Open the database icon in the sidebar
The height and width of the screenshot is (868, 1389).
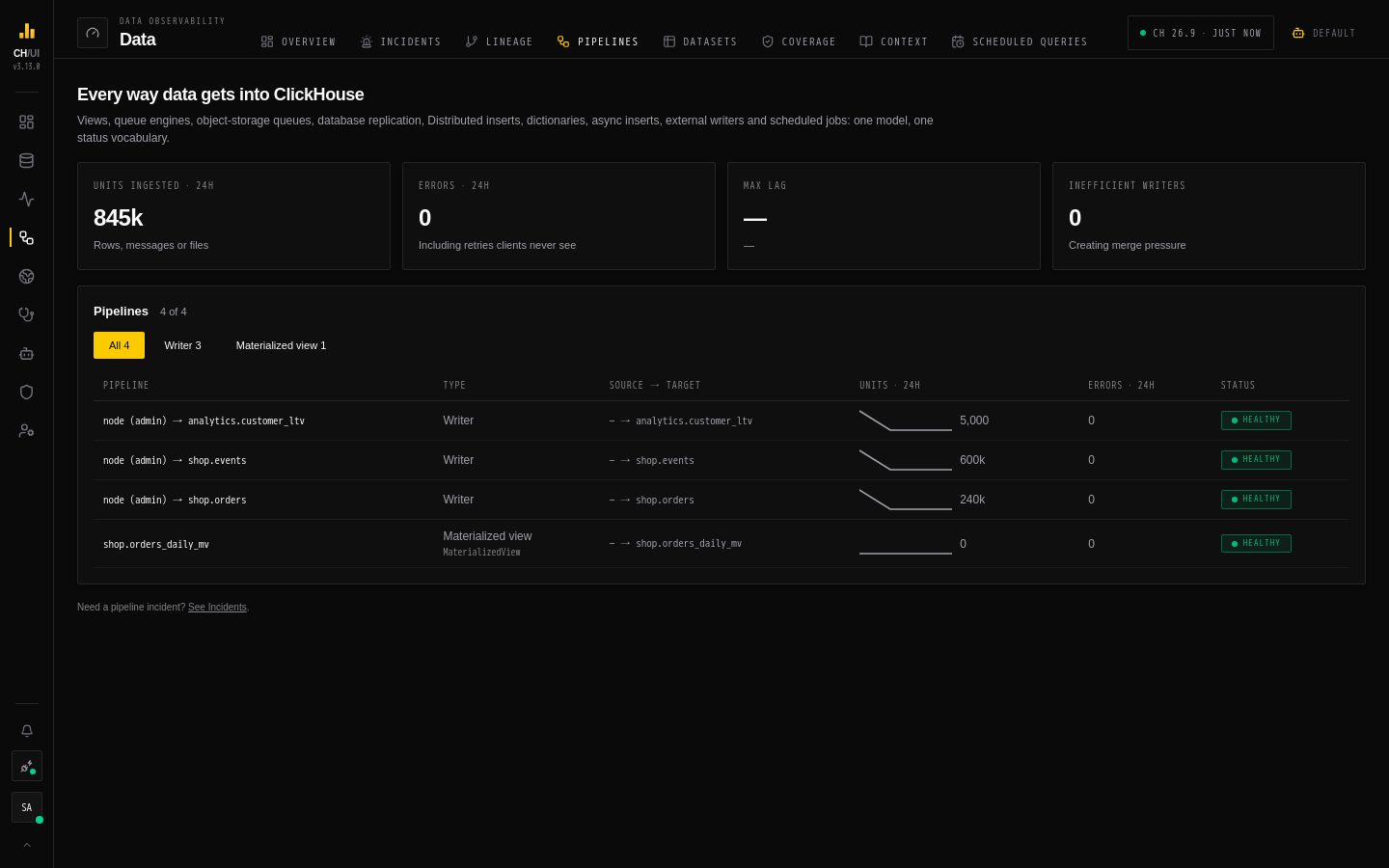click(x=26, y=161)
